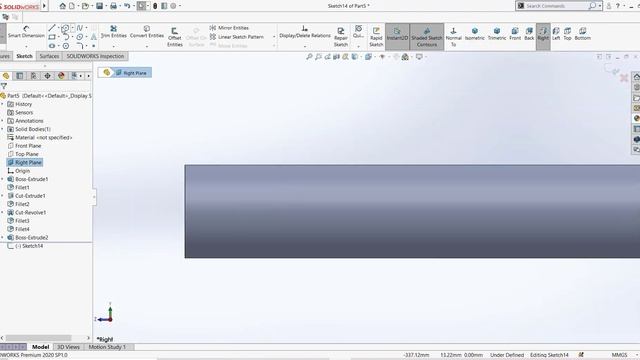This screenshot has height=360, width=640.
Task: Switch to Isometric view
Action: pyautogui.click(x=475, y=34)
